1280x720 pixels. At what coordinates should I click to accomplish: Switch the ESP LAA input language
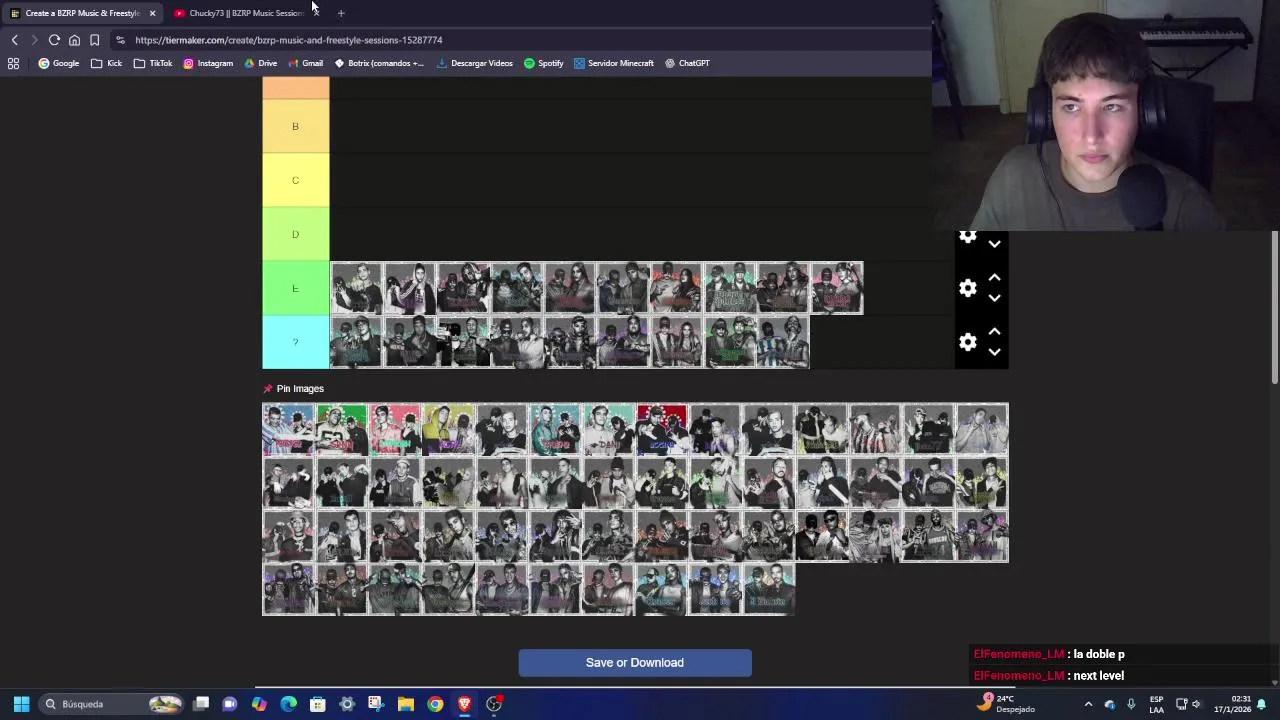1156,704
